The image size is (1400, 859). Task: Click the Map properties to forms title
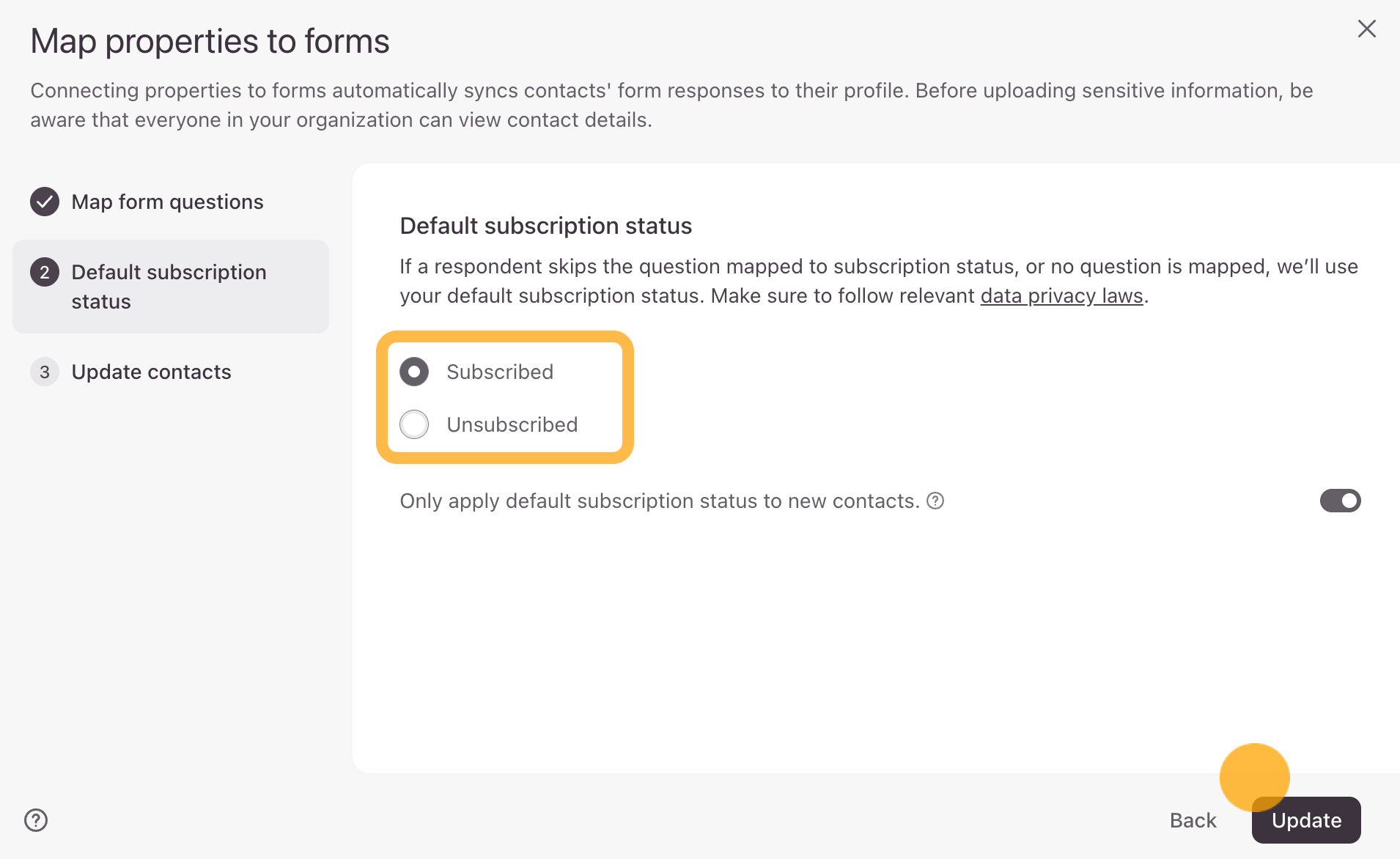(x=210, y=41)
